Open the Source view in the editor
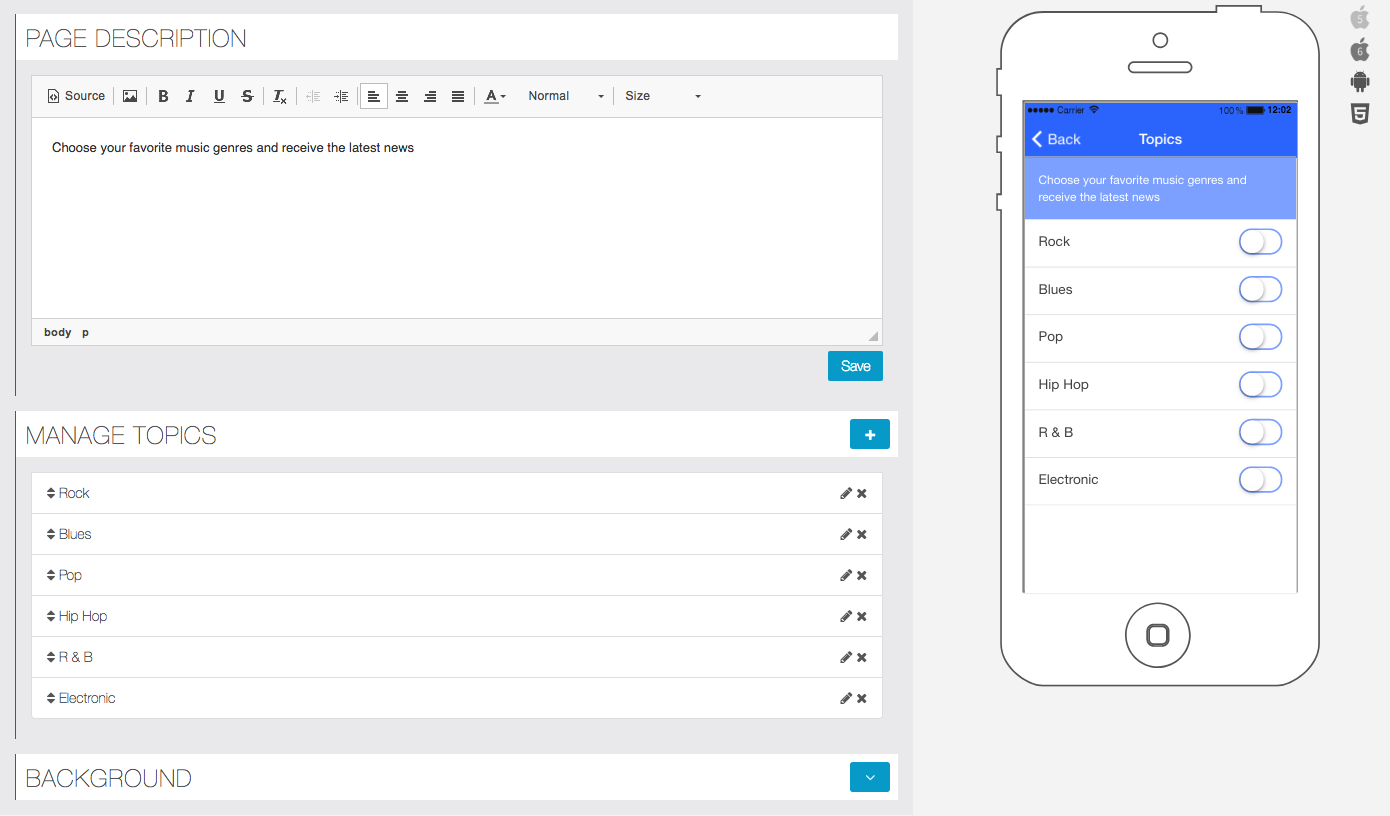Image resolution: width=1390 pixels, height=816 pixels. point(76,96)
